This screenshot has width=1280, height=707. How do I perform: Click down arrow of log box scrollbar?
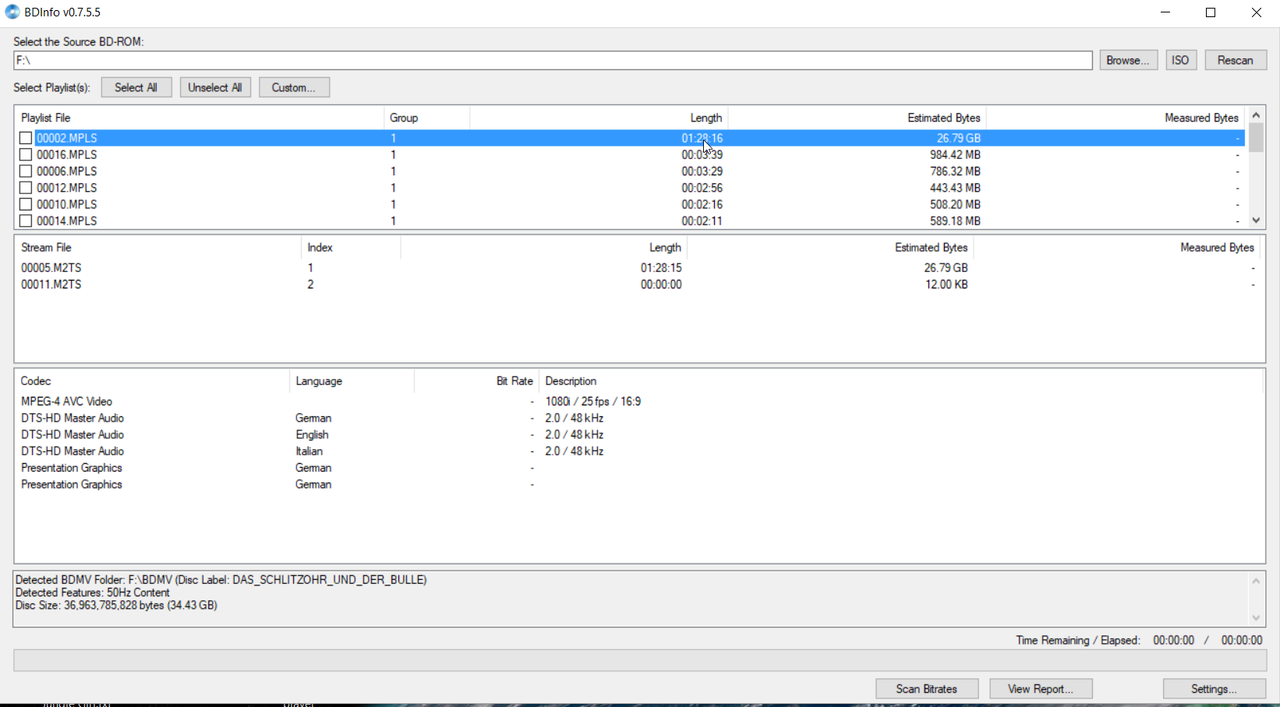tap(1257, 618)
